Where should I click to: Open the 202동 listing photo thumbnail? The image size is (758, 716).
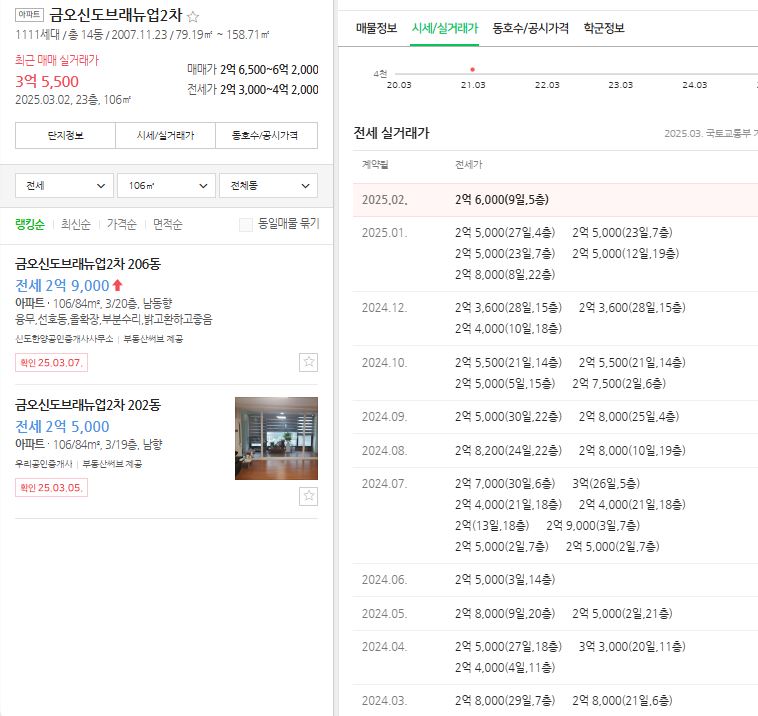coord(276,438)
